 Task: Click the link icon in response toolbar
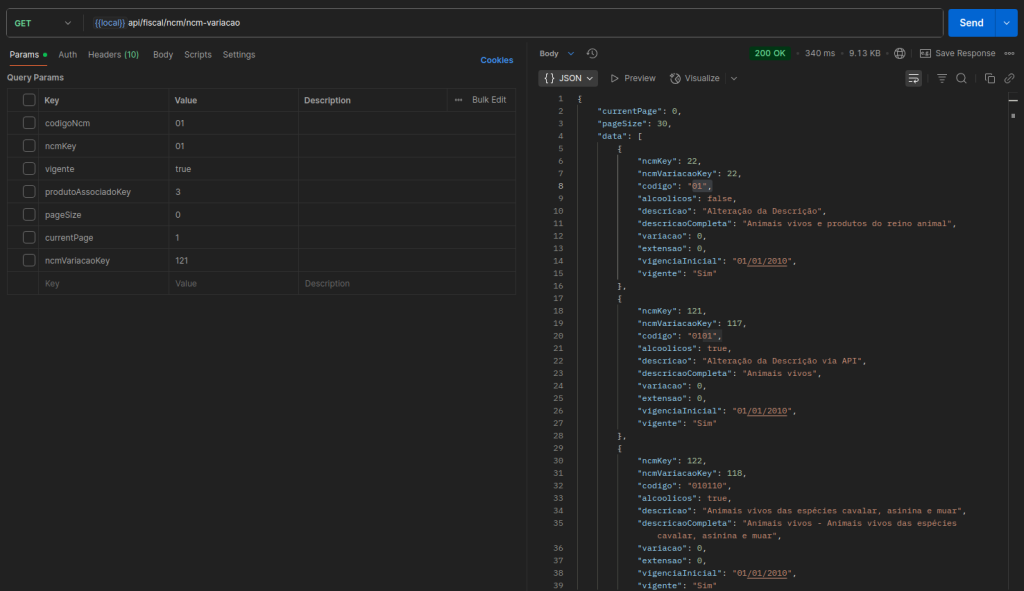click(1009, 78)
